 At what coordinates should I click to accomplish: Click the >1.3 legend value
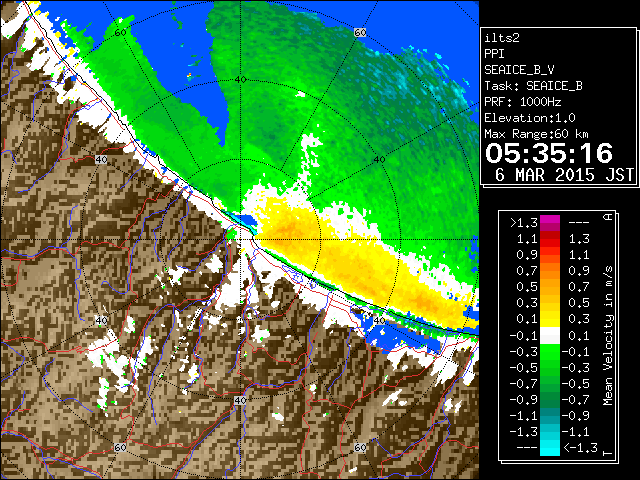click(x=524, y=223)
